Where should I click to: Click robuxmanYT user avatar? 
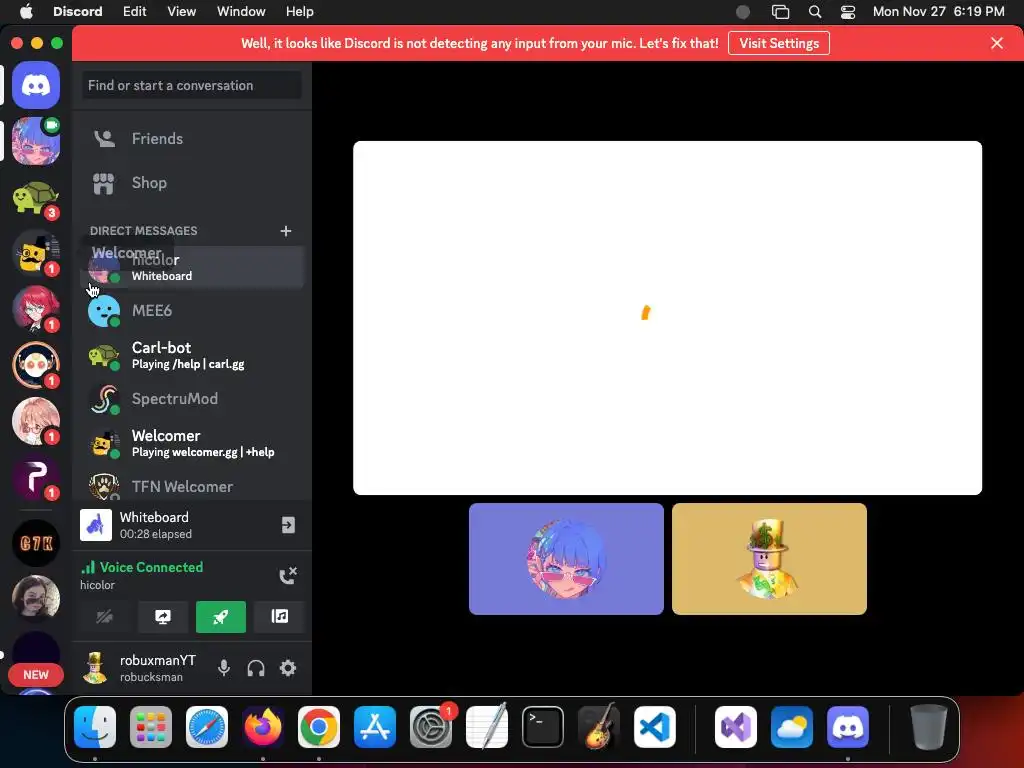(95, 667)
